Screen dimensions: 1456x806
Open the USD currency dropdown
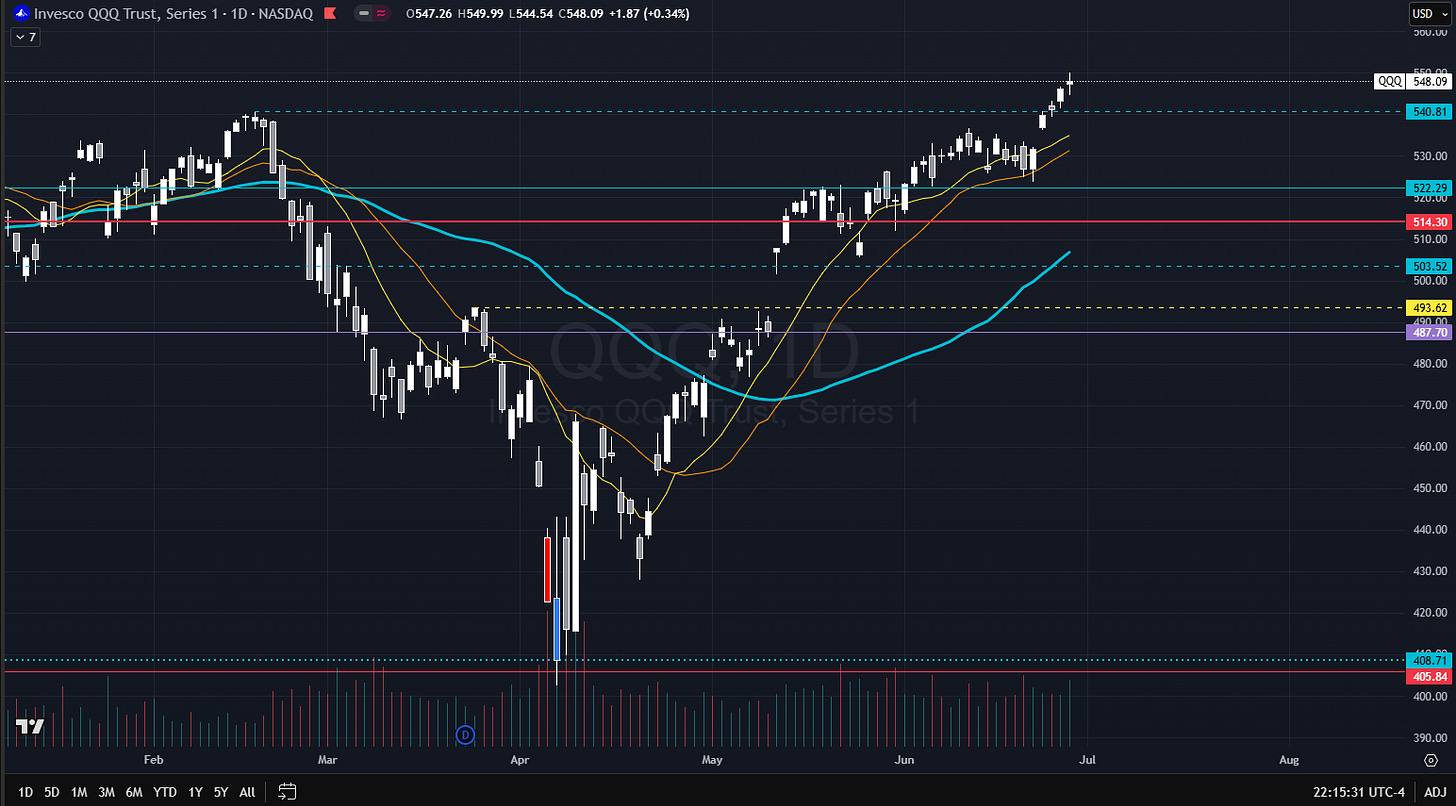tap(1429, 14)
